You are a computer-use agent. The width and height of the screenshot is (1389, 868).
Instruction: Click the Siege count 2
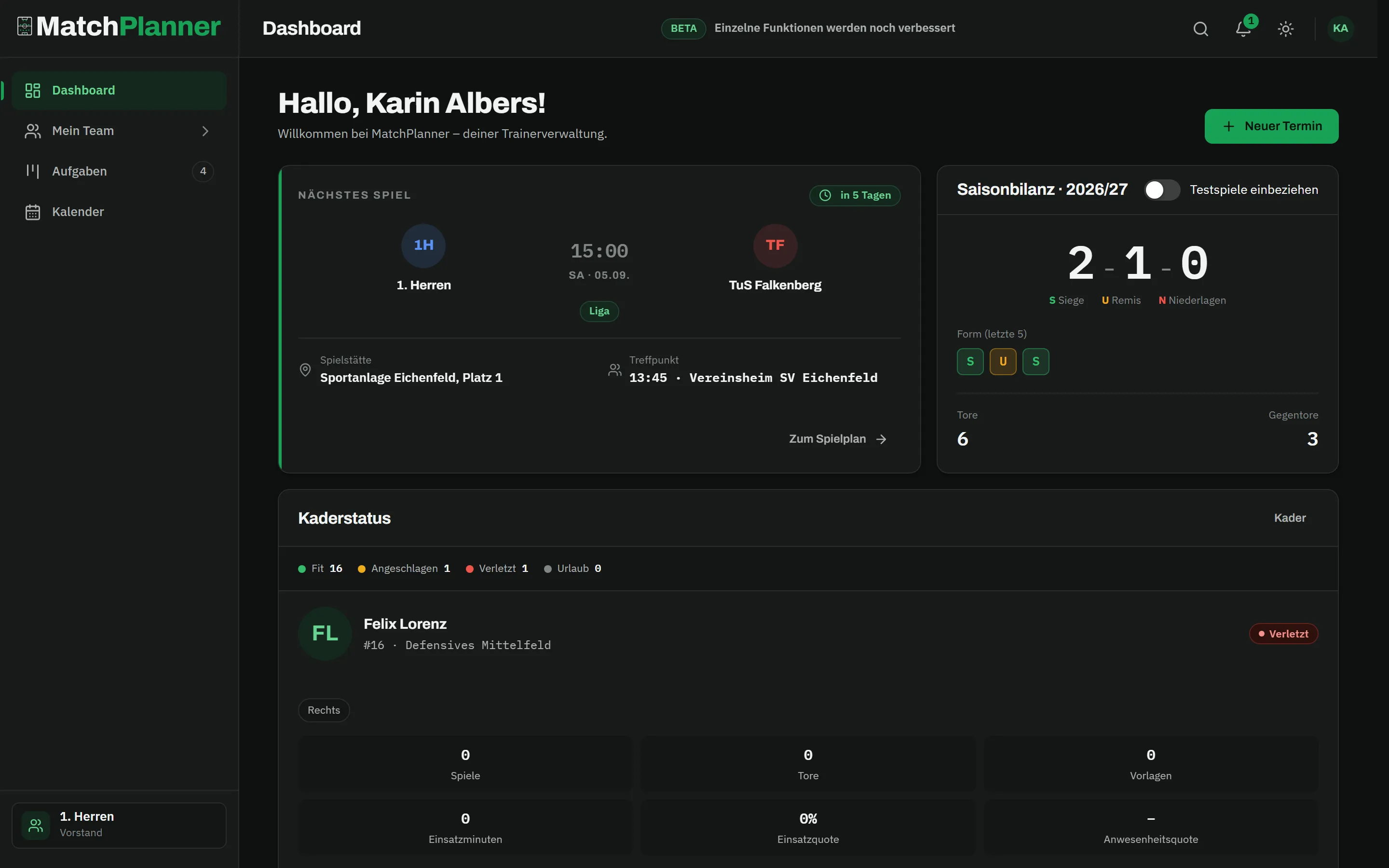[1080, 263]
